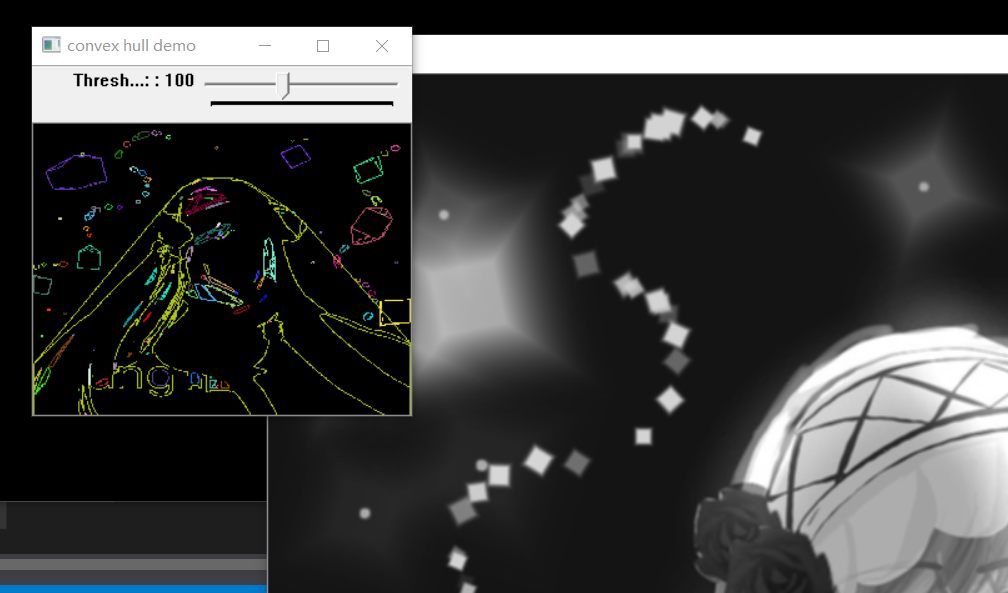Maximize the convex hull demo window
Image resolution: width=1008 pixels, height=593 pixels.
point(323,45)
